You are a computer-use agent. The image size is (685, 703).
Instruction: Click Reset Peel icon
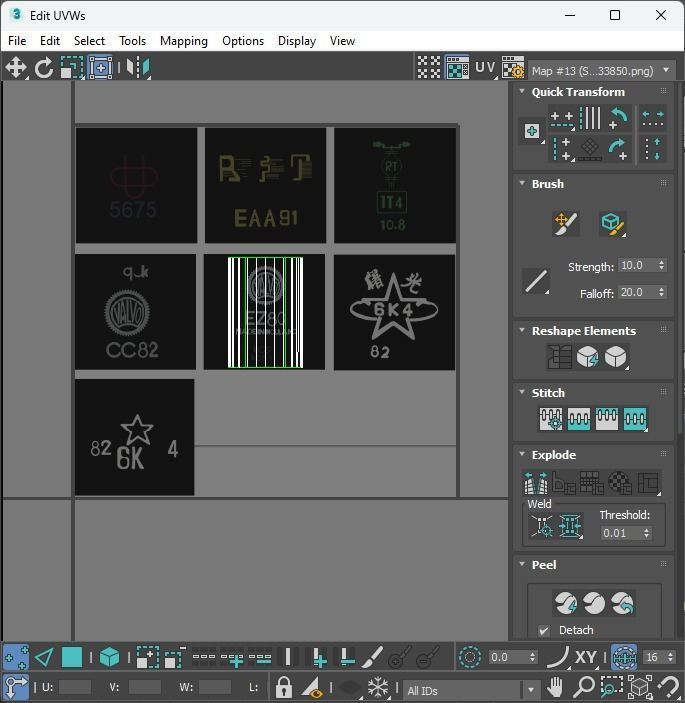622,603
